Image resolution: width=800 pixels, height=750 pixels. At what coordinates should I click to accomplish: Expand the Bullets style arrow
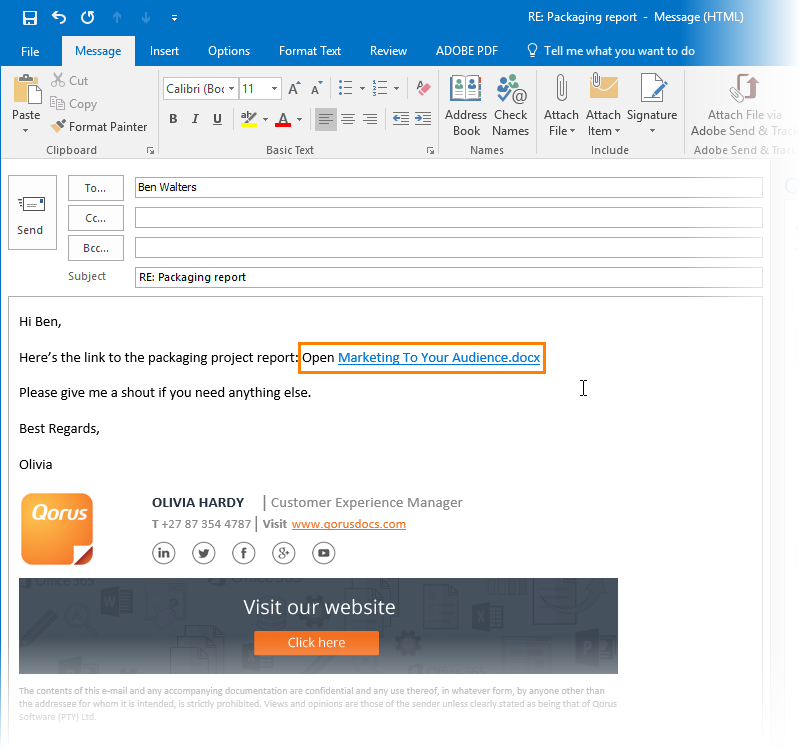tap(362, 89)
